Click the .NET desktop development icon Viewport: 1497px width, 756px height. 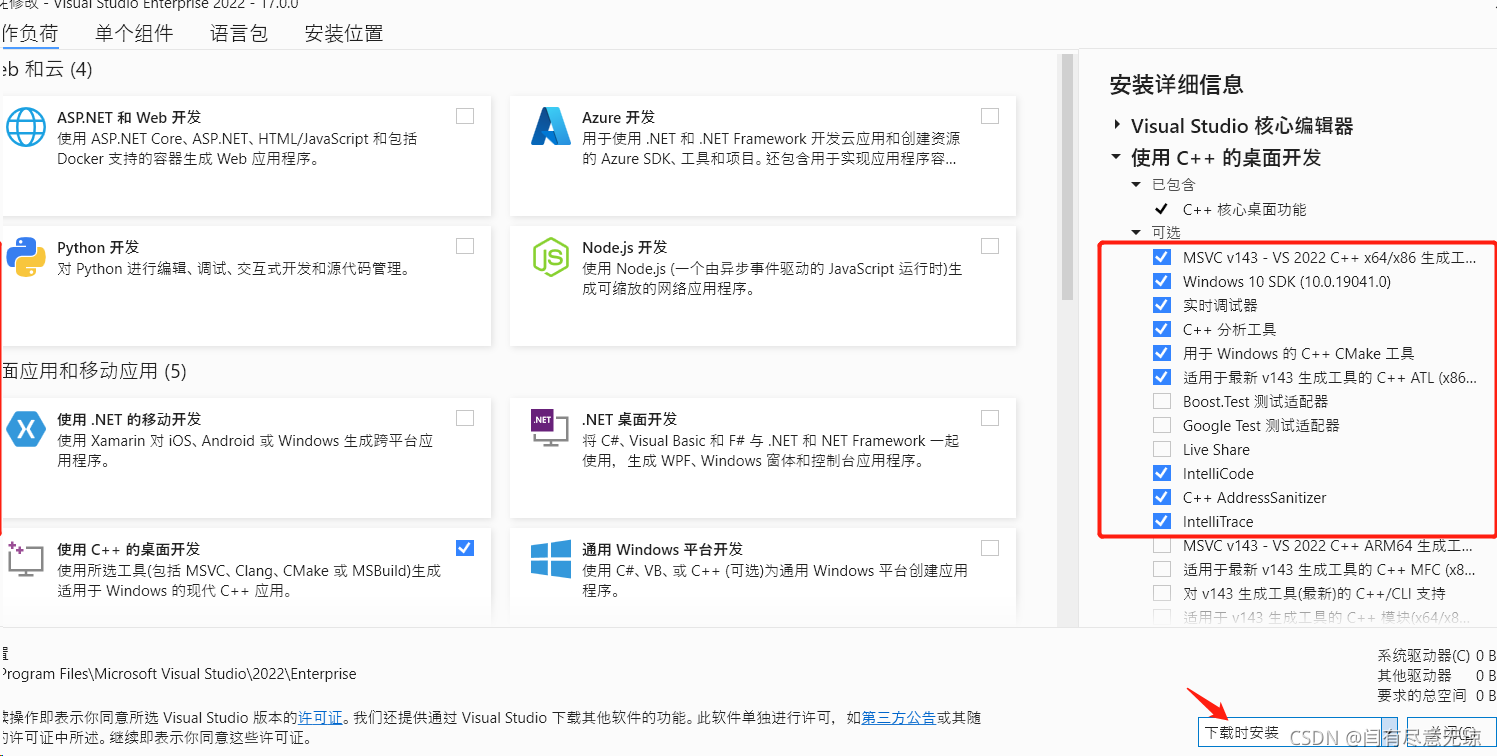coord(550,429)
